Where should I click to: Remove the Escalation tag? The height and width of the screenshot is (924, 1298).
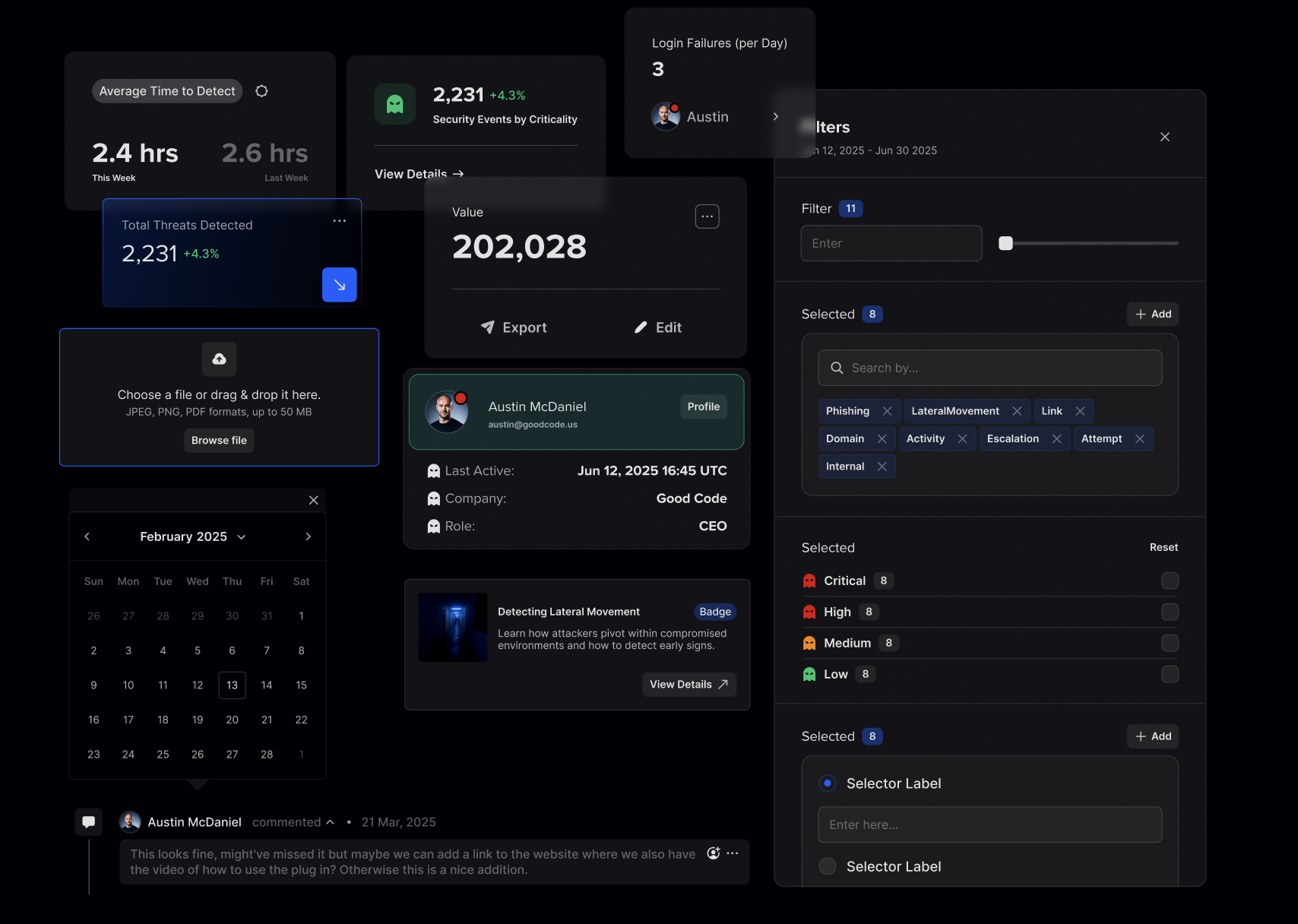coord(1056,439)
